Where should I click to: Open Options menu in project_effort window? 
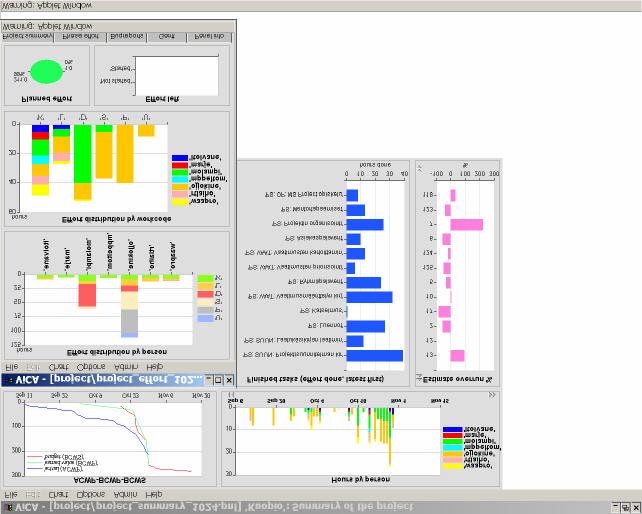point(91,367)
